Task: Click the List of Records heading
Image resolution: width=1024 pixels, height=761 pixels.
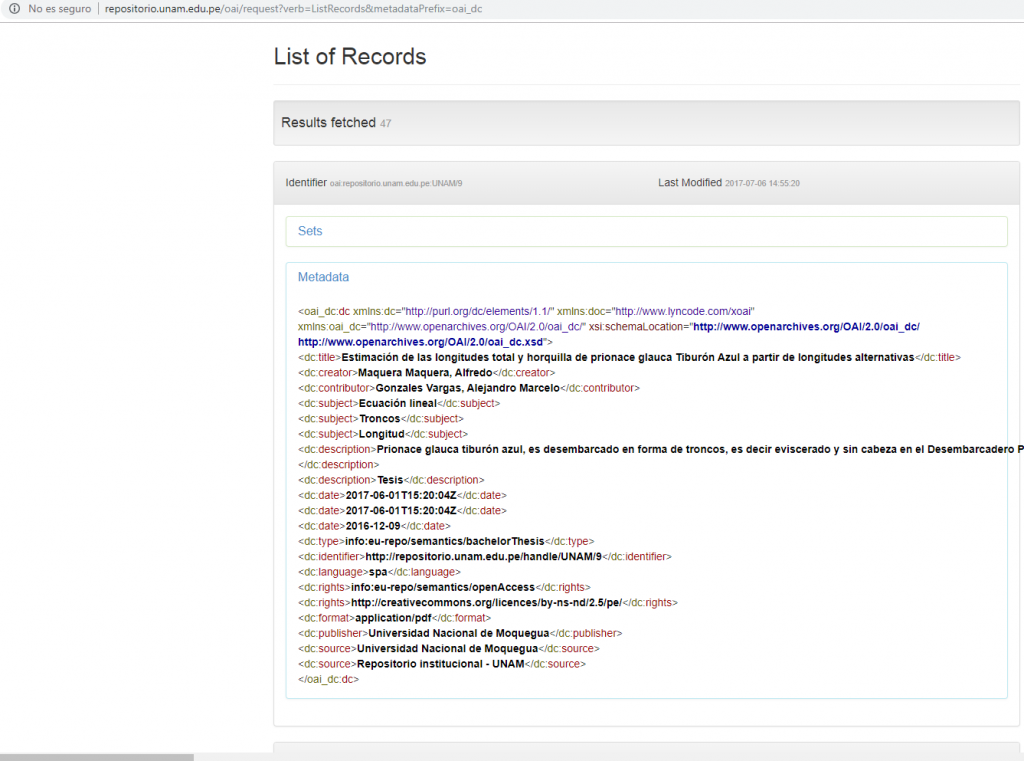Action: pos(350,57)
